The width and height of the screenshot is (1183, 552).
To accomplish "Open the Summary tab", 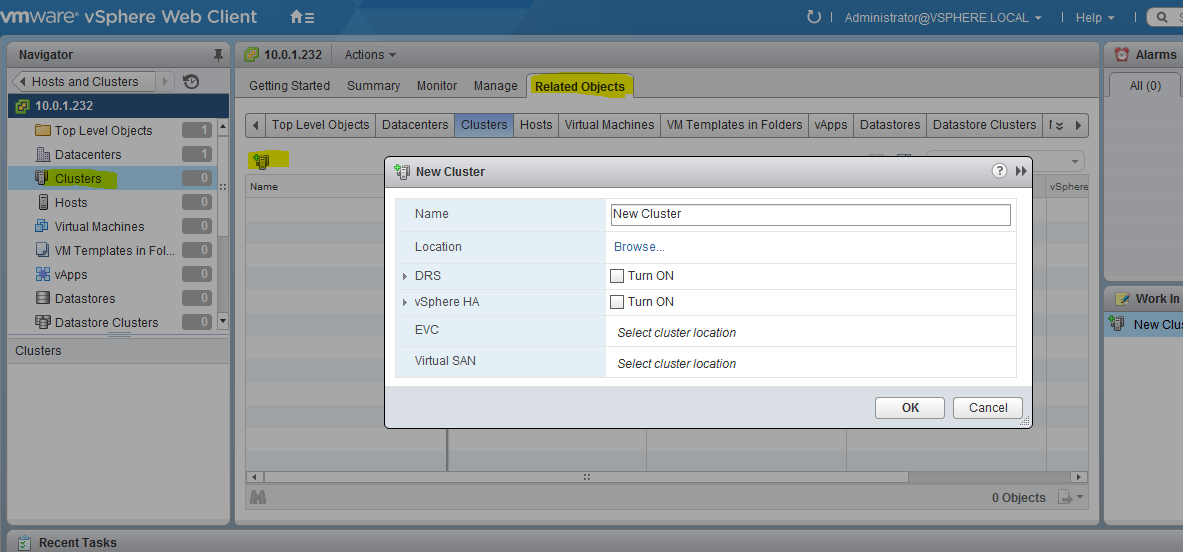I will click(373, 86).
